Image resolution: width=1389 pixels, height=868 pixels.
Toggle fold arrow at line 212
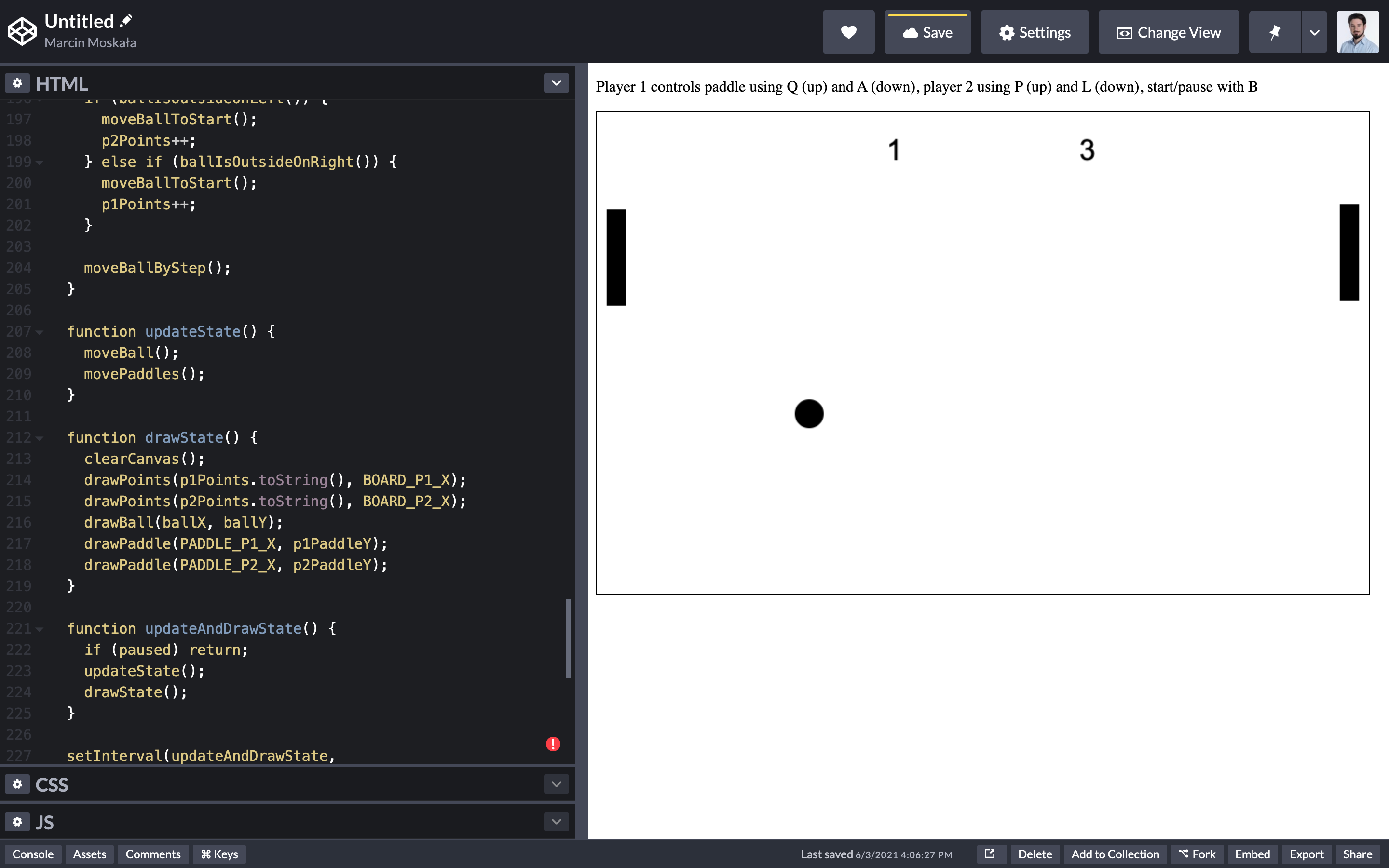pos(40,438)
